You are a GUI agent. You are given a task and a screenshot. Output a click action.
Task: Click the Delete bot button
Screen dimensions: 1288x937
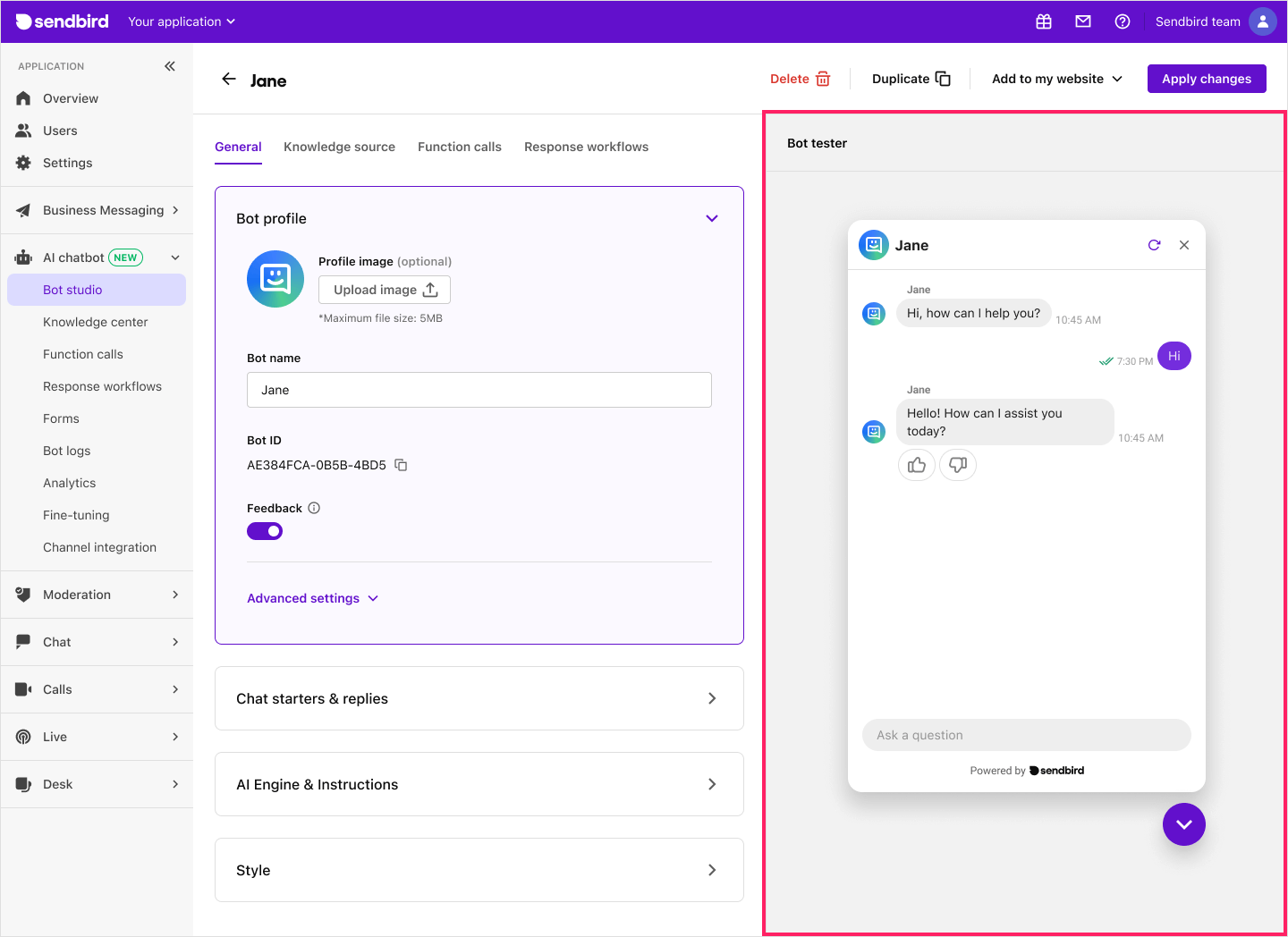pyautogui.click(x=801, y=79)
